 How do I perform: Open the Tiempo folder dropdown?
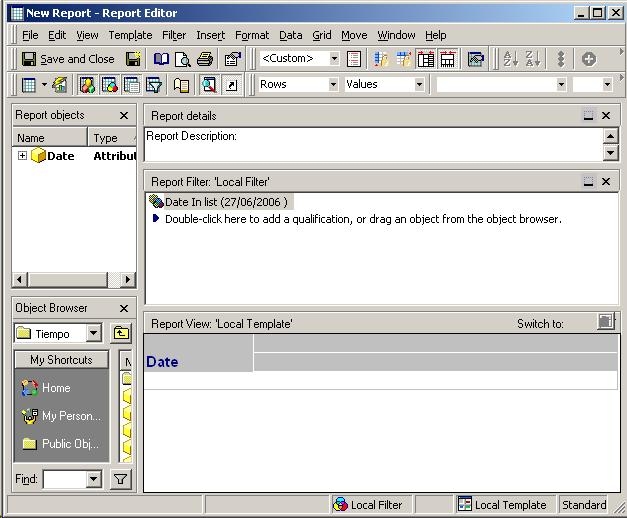pyautogui.click(x=93, y=333)
